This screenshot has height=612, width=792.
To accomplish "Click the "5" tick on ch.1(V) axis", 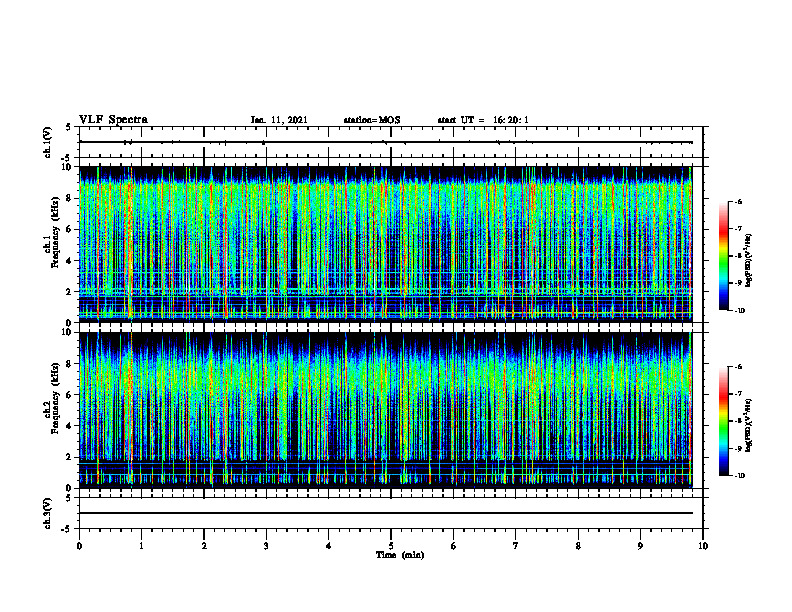I will (x=70, y=127).
